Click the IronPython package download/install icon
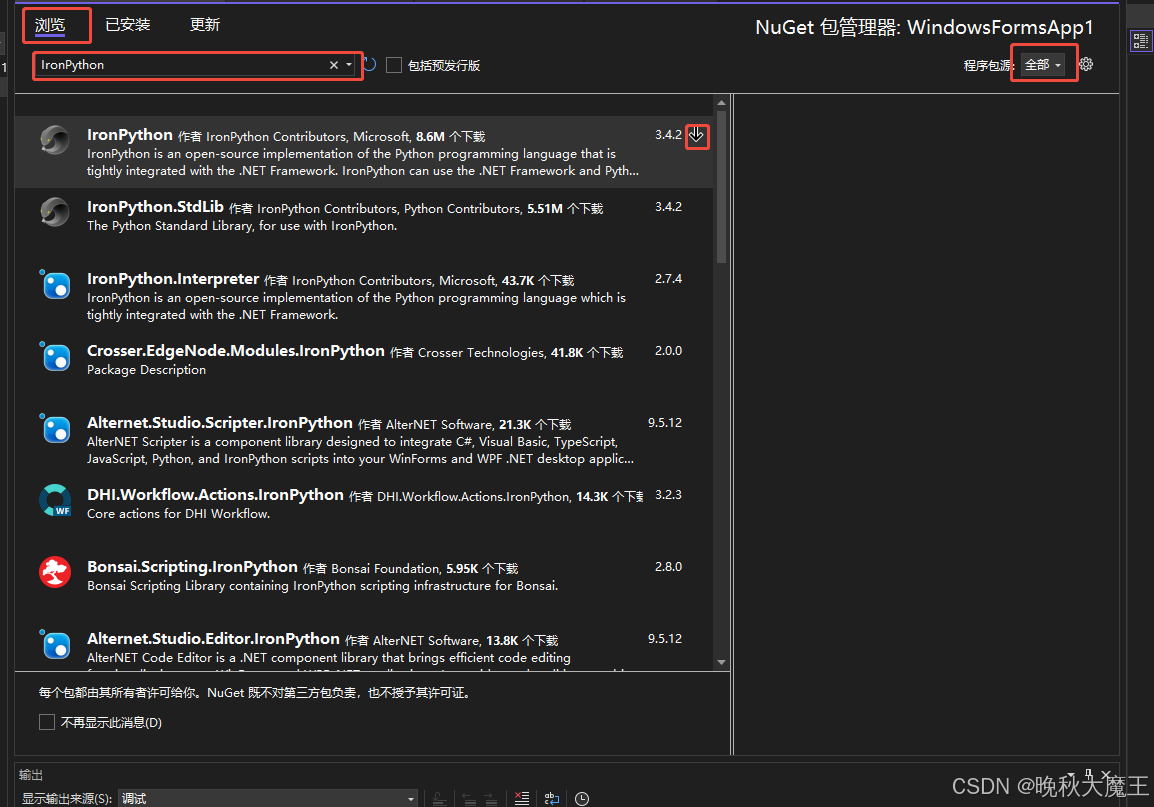The height and width of the screenshot is (807, 1154). pos(697,136)
